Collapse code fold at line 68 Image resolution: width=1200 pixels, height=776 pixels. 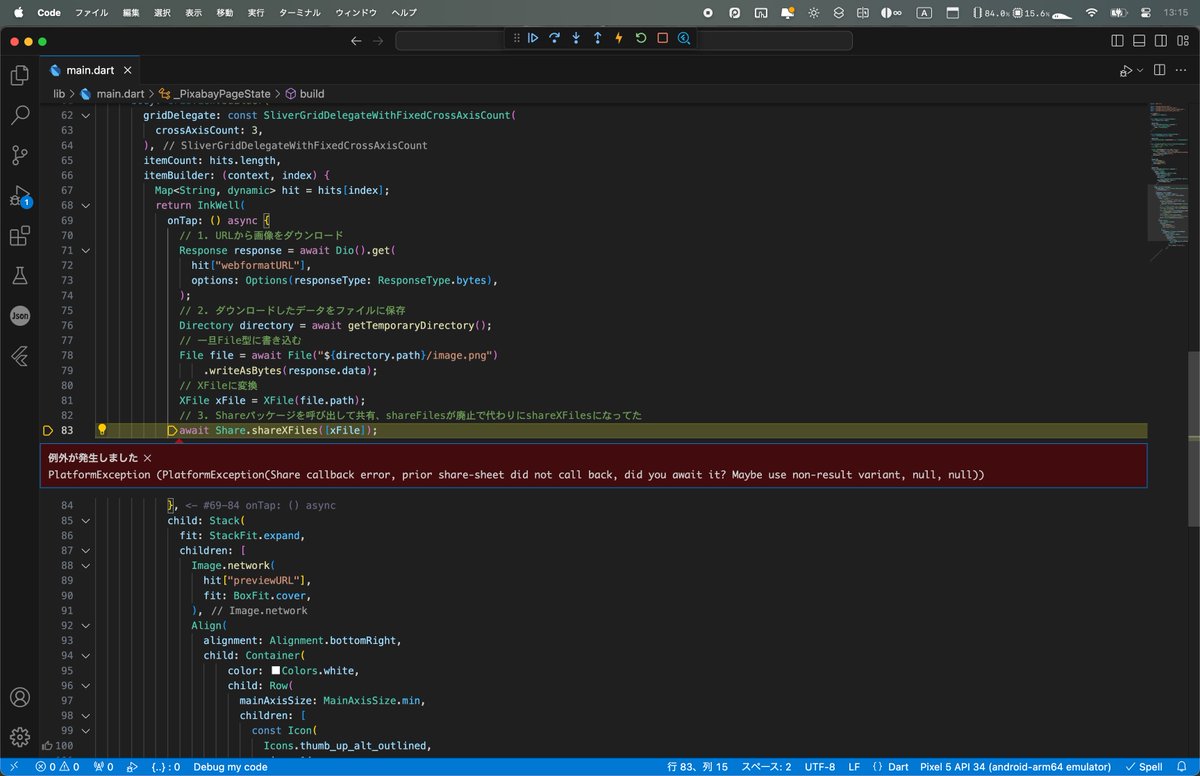(86, 205)
